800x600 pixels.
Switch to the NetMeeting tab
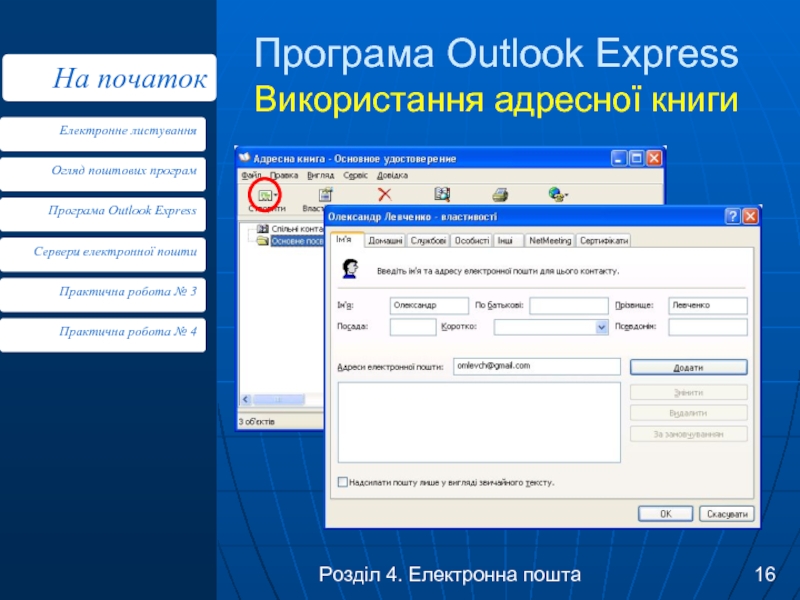point(550,240)
